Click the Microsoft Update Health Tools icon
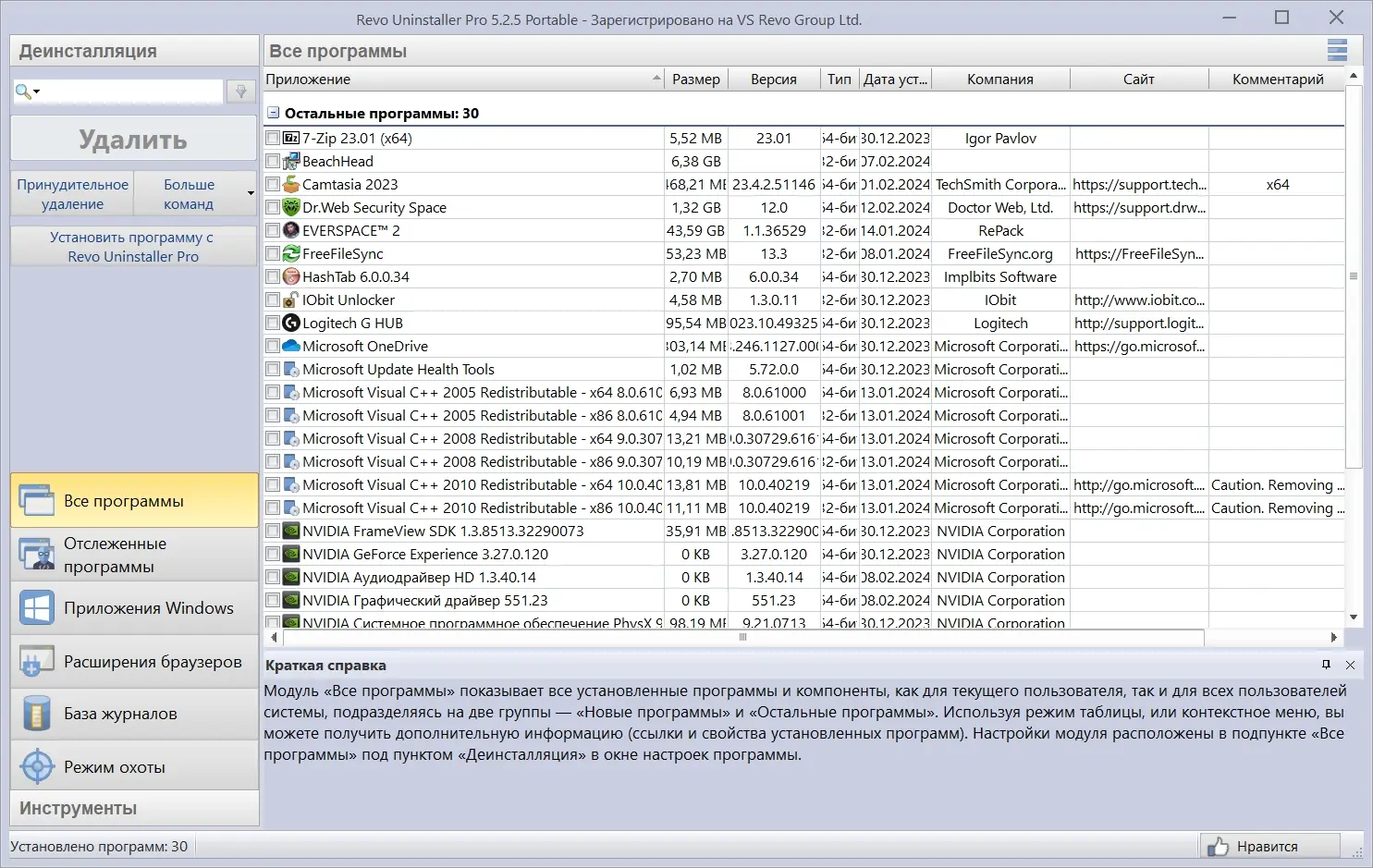Screen dimensions: 1373x868 pyautogui.click(x=291, y=369)
